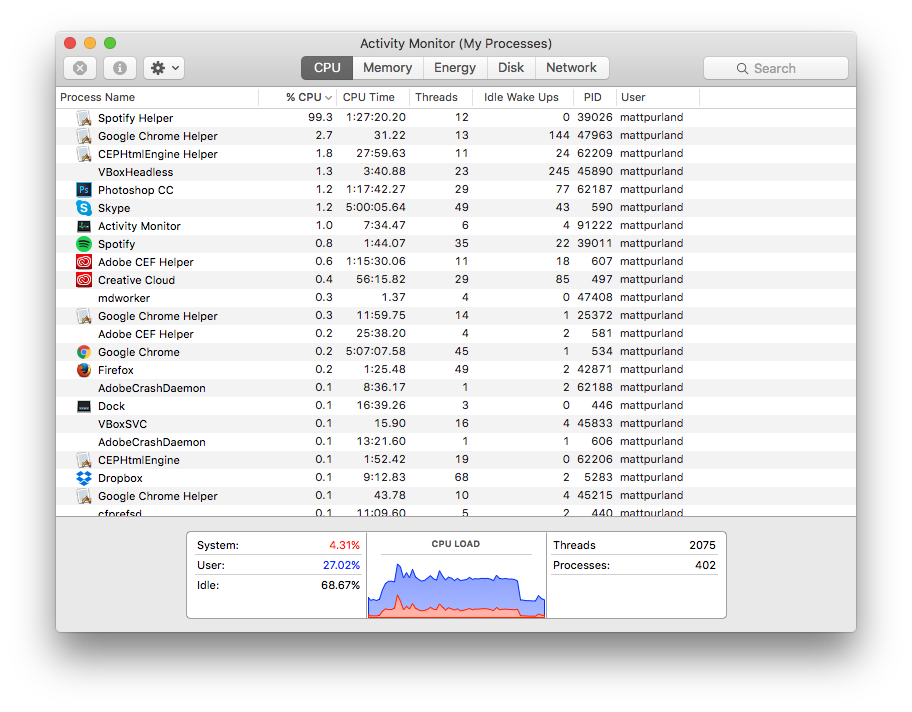Select the CPU tab
This screenshot has width=912, height=712.
(x=327, y=68)
